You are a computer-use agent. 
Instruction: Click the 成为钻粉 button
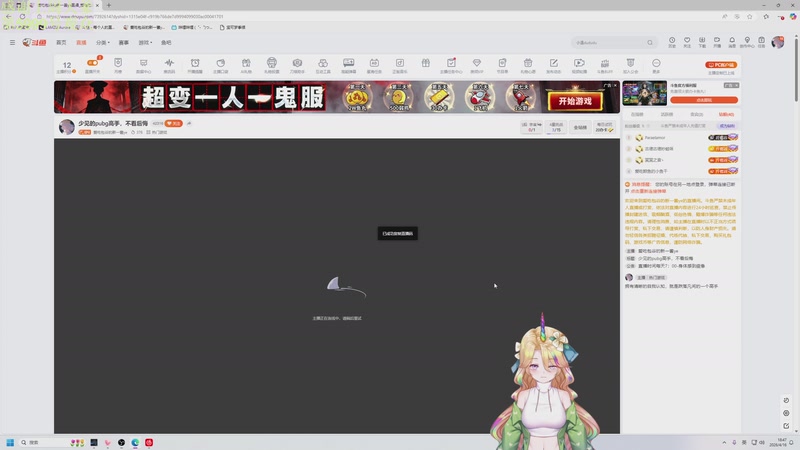(727, 126)
